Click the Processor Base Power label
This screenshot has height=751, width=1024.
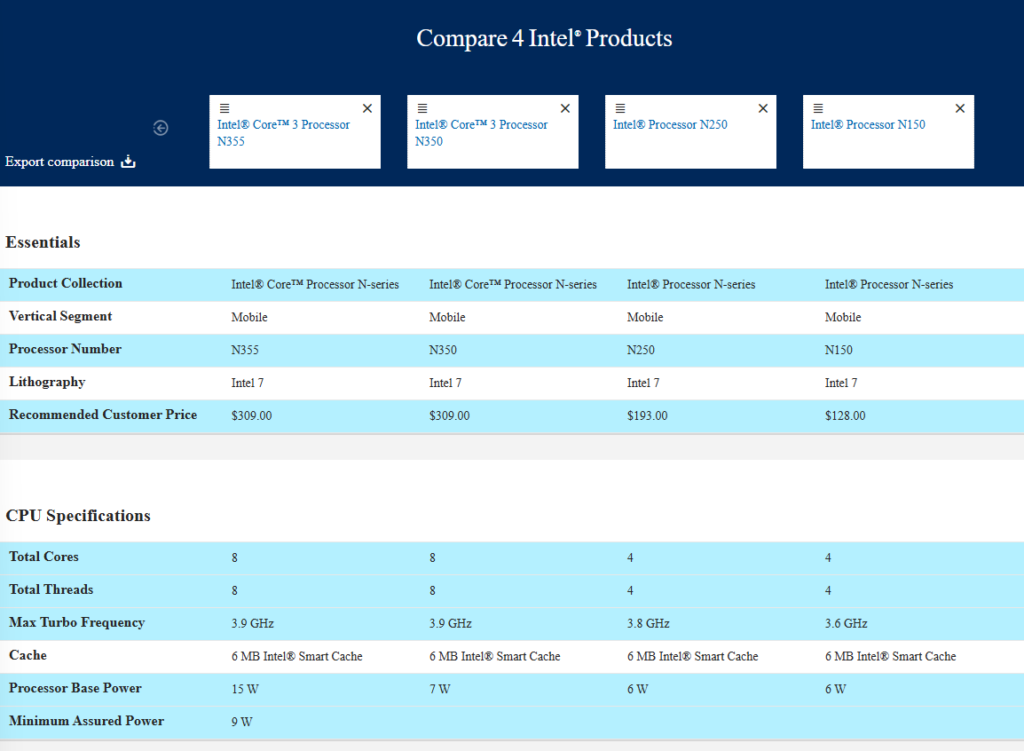(x=75, y=688)
